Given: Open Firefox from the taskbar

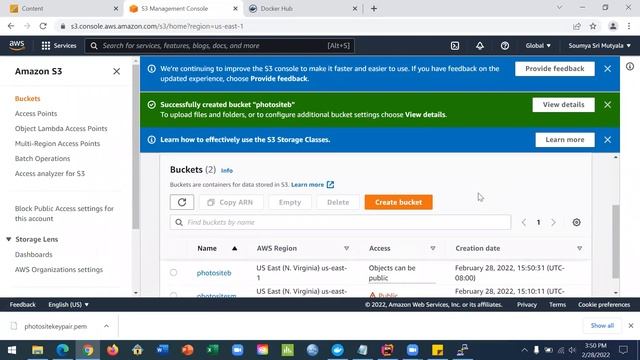Looking at the screenshot, I should 112,350.
